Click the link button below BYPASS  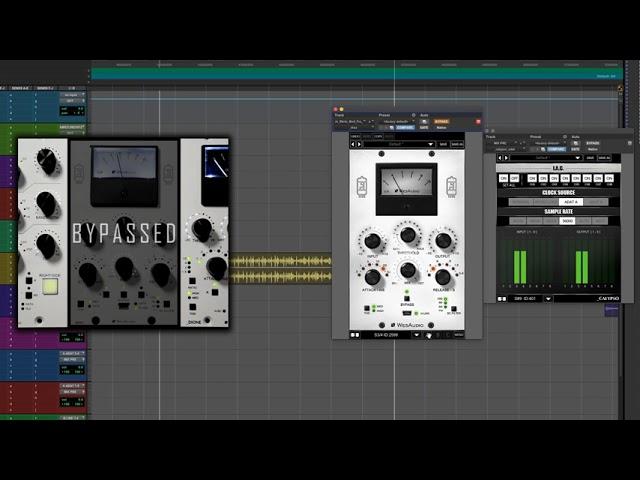(x=407, y=313)
